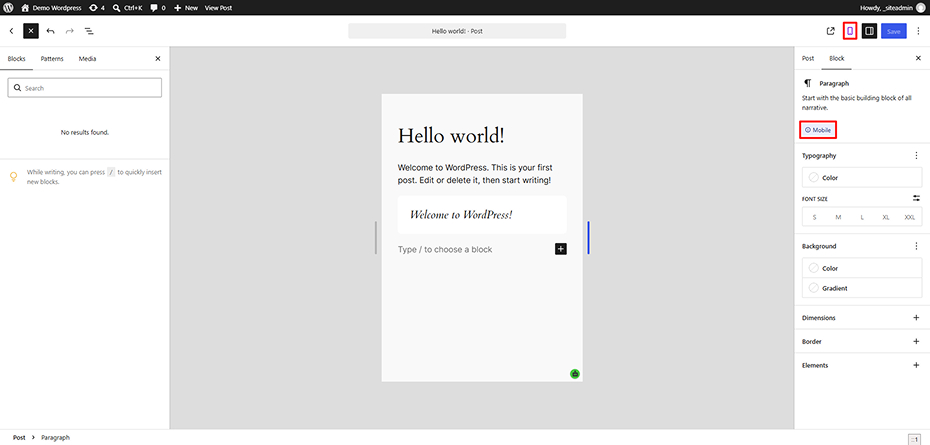The height and width of the screenshot is (445, 930).
Task: Click the 'Type / to choose a block' placeholder
Action: [445, 249]
